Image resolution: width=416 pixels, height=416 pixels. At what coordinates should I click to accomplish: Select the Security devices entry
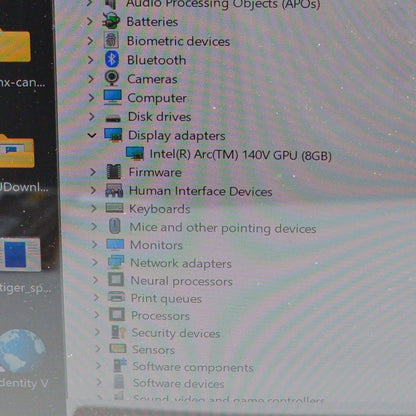[x=176, y=333]
